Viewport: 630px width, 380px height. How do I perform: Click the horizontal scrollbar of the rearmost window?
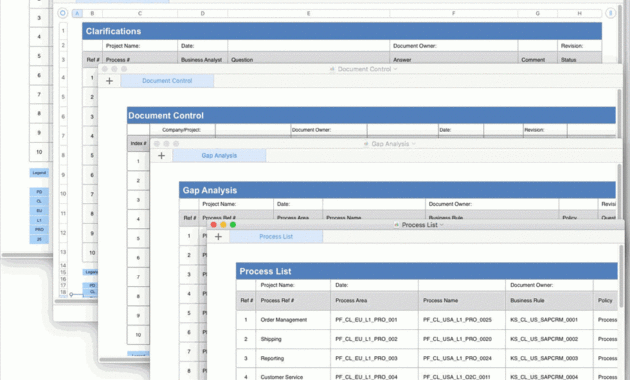pyautogui.click(x=27, y=255)
